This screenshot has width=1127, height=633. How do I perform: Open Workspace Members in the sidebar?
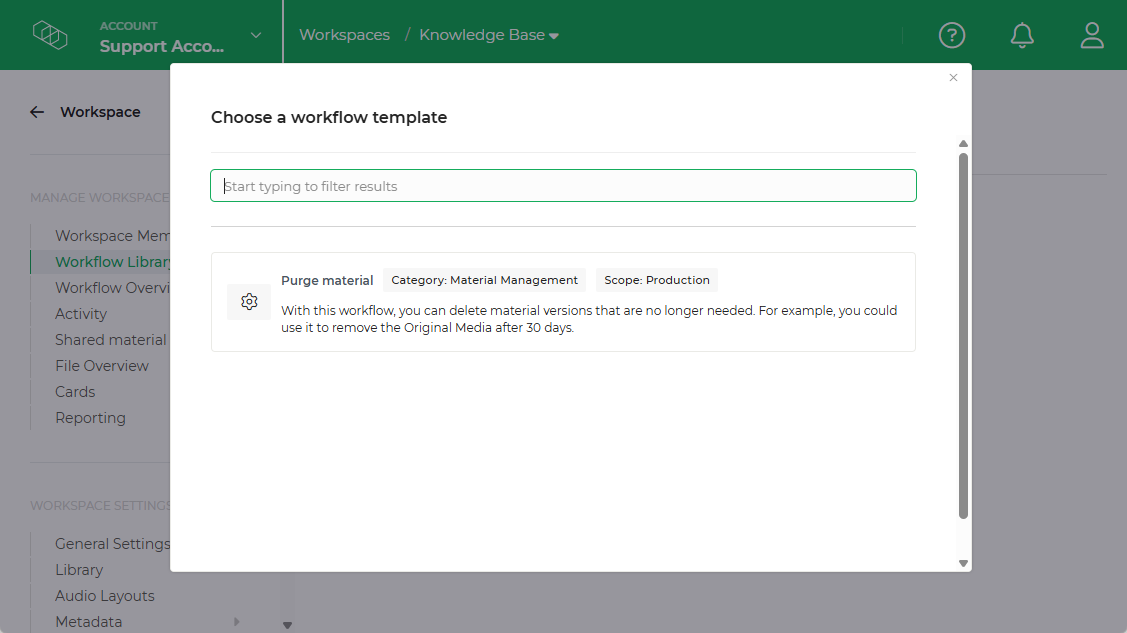pos(112,236)
